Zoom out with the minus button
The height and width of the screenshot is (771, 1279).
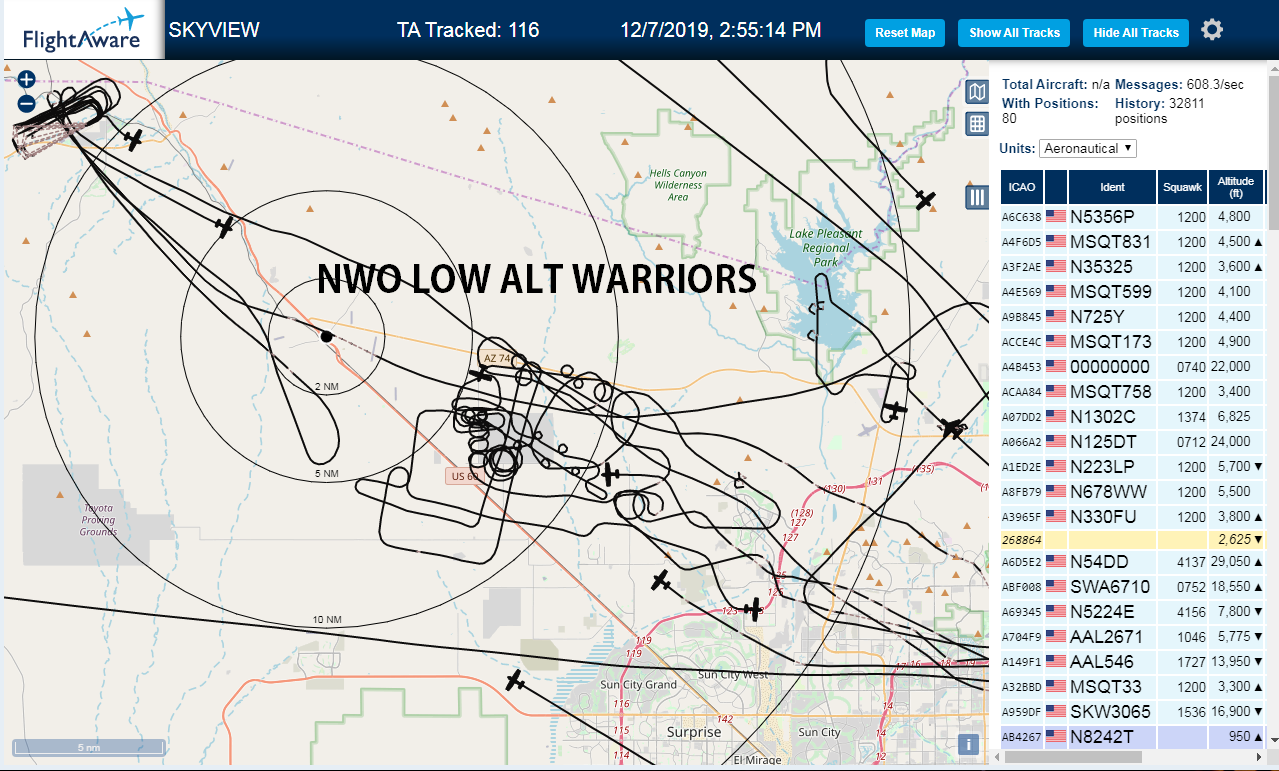(27, 103)
